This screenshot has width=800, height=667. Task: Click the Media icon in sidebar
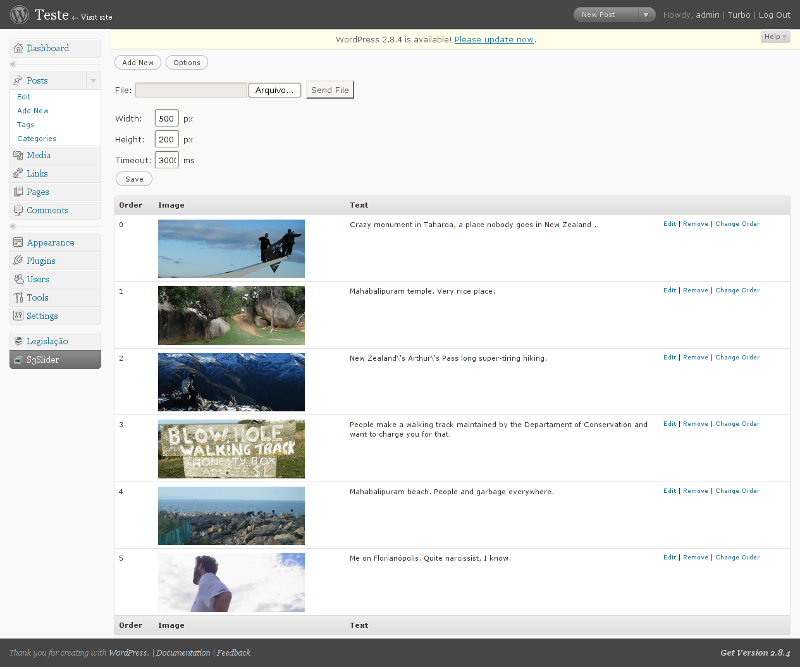18,156
